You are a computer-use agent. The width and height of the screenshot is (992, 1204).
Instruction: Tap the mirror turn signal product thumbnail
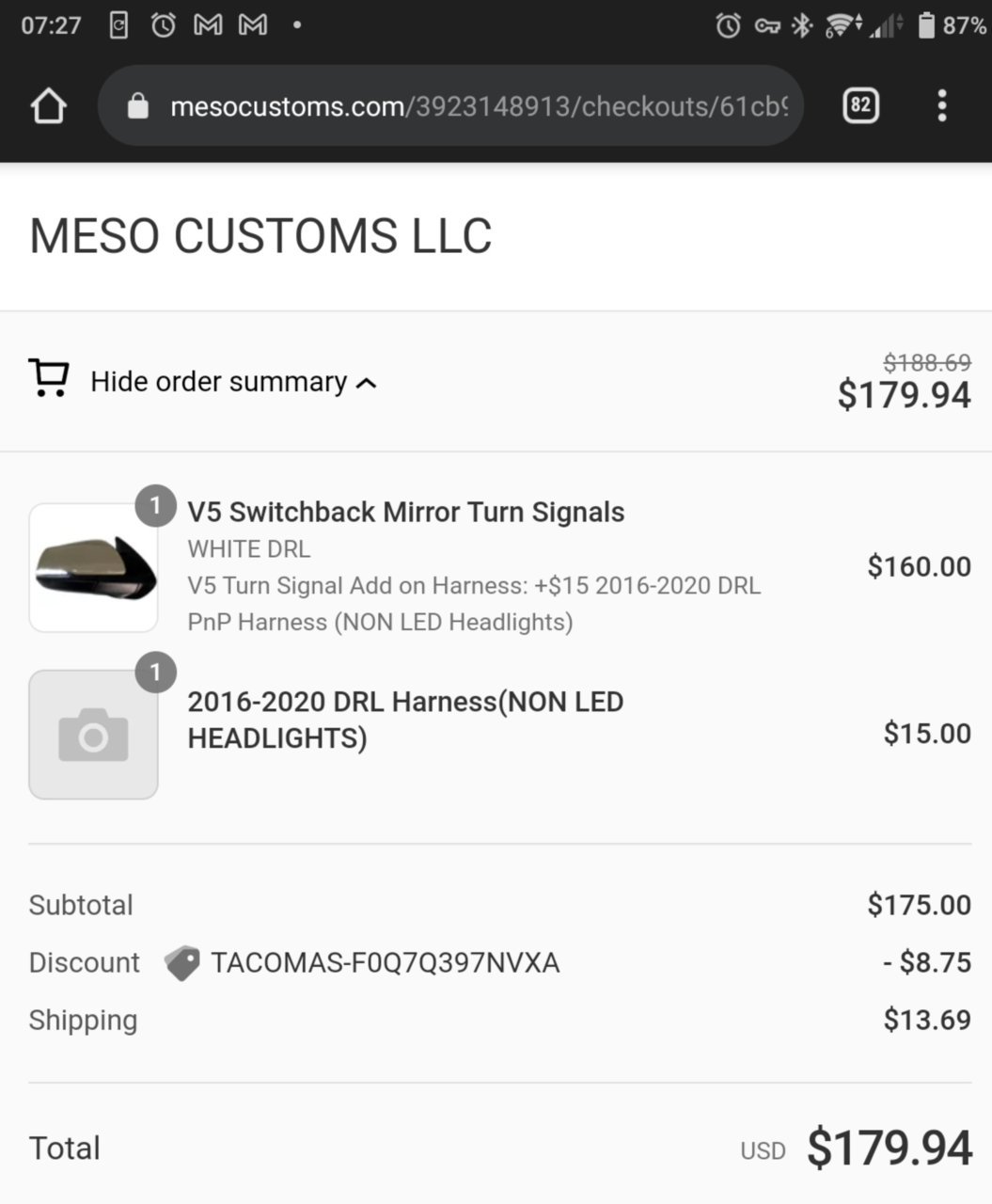pyautogui.click(x=93, y=567)
